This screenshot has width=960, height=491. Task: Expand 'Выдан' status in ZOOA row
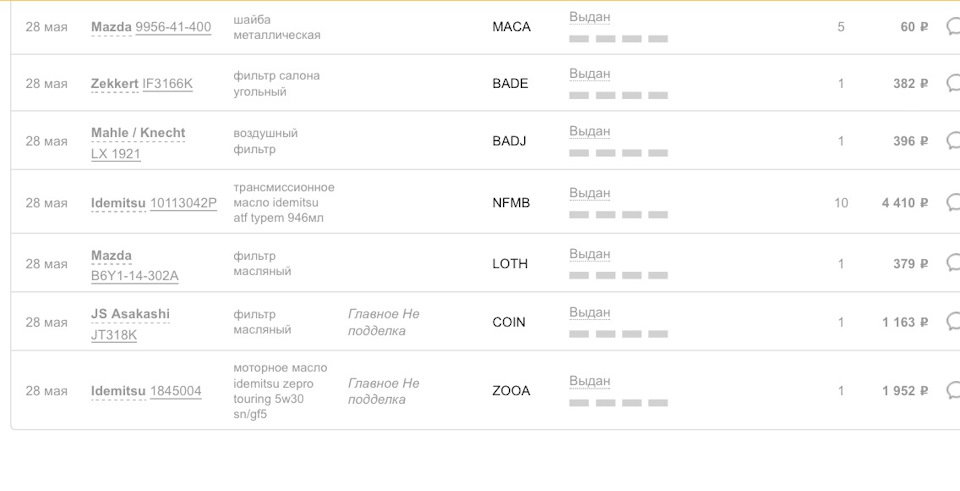click(589, 381)
